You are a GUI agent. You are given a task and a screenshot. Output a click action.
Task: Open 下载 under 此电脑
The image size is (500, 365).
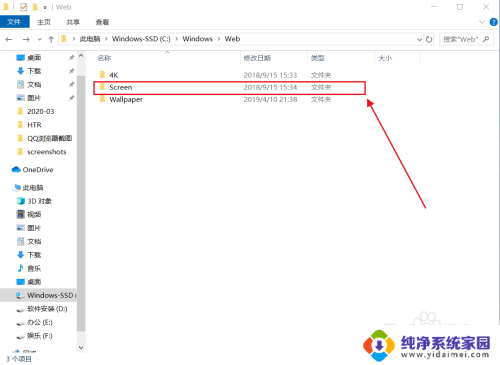click(x=34, y=255)
